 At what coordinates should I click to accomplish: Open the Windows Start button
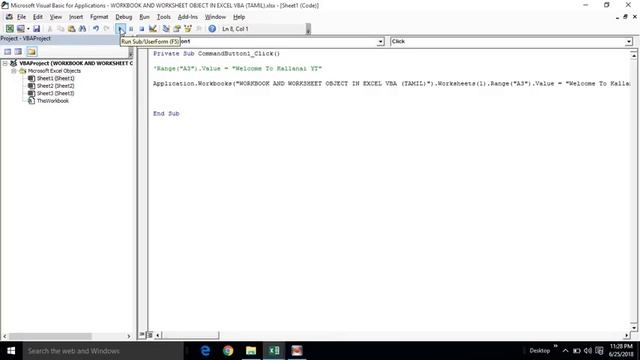(x=11, y=351)
